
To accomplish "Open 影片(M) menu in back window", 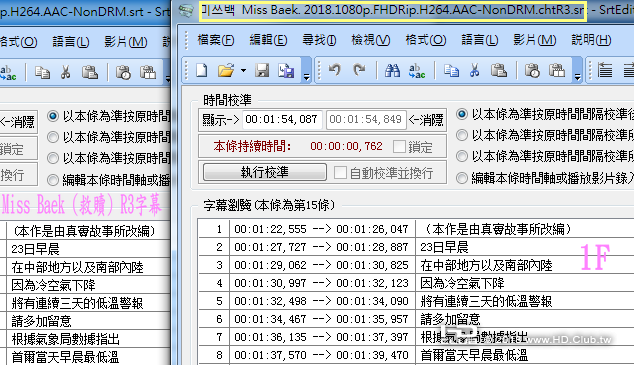I will (x=126, y=42).
